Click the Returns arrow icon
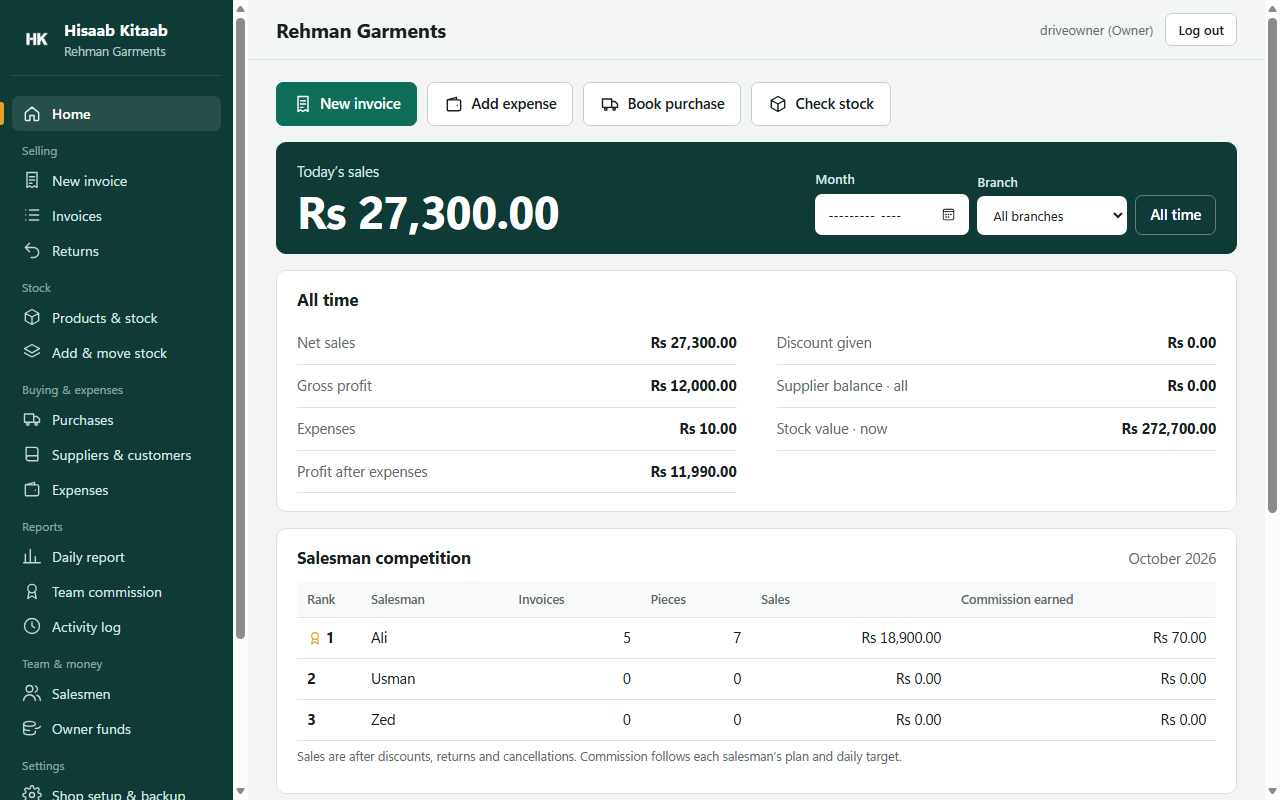The image size is (1280, 800). pyautogui.click(x=33, y=251)
